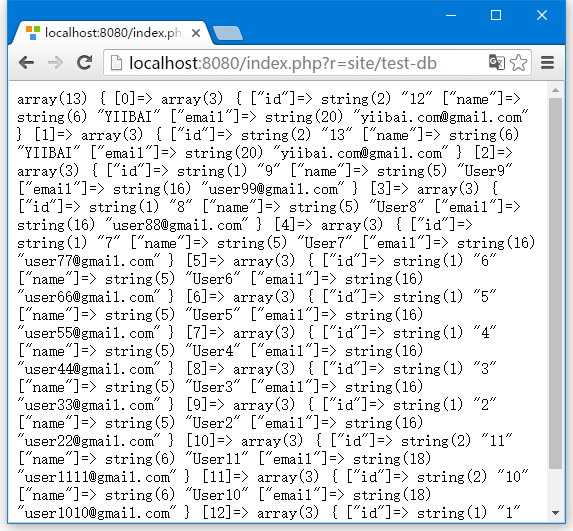Image resolution: width=573 pixels, height=531 pixels.
Task: Click the "user99@gmail.com" text in output
Action: pos(273,190)
